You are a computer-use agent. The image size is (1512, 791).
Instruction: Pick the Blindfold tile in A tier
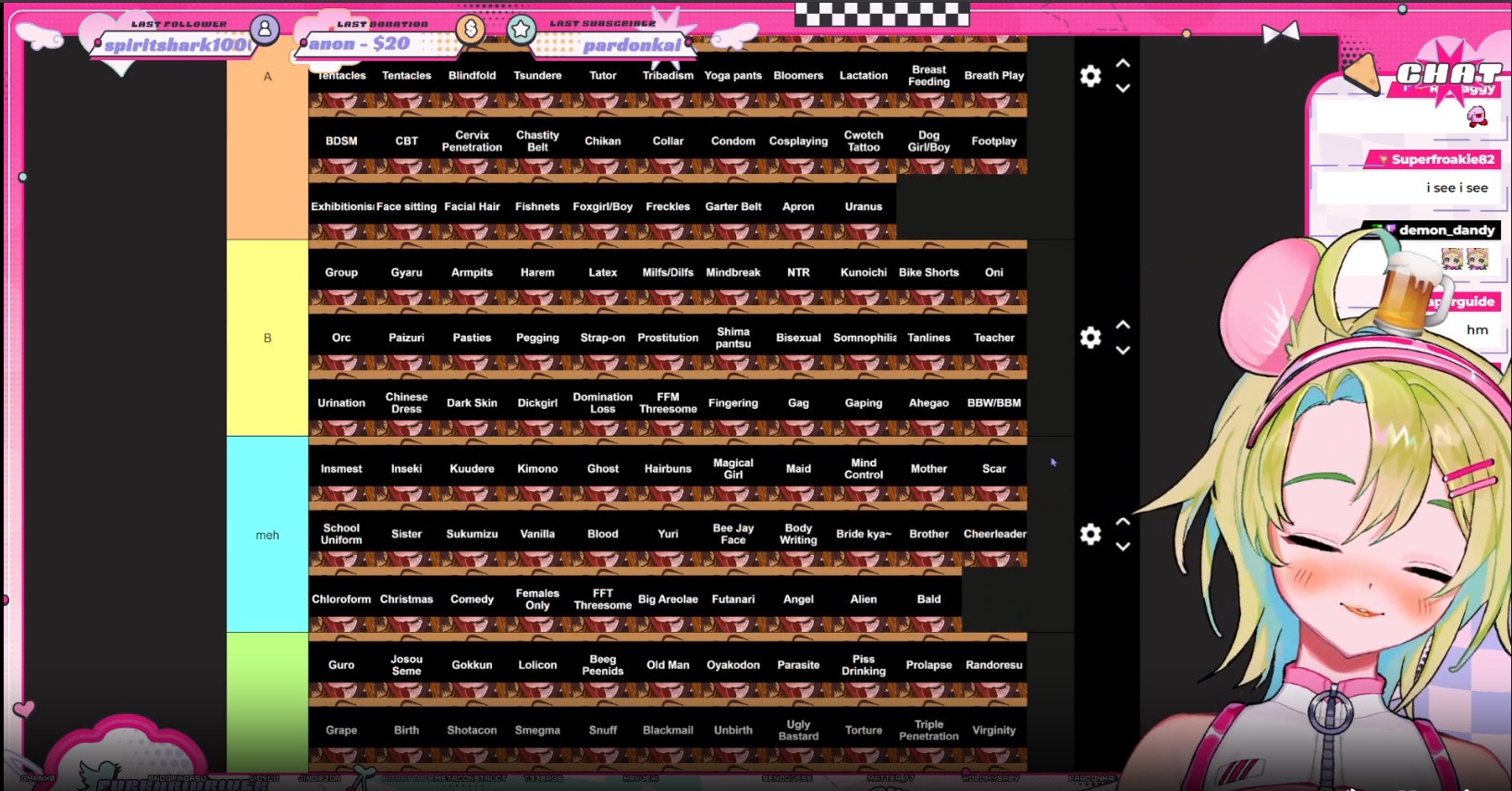coord(472,76)
